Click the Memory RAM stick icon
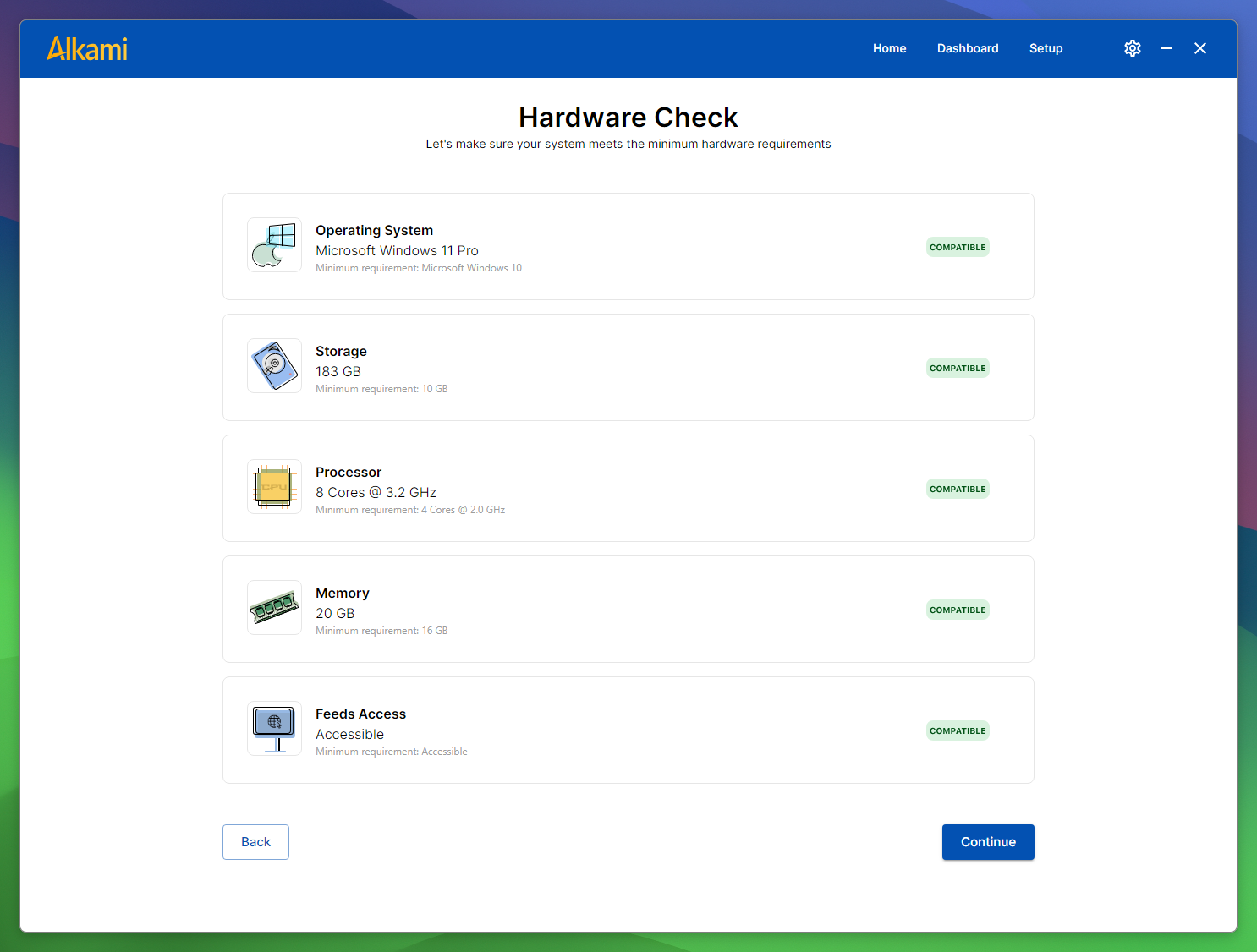 coord(274,608)
